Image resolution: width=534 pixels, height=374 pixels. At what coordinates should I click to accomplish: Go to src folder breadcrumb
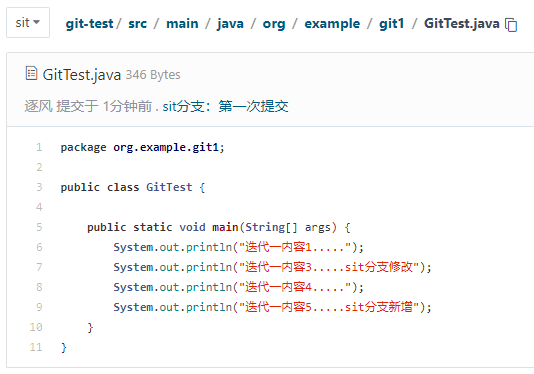coord(138,24)
